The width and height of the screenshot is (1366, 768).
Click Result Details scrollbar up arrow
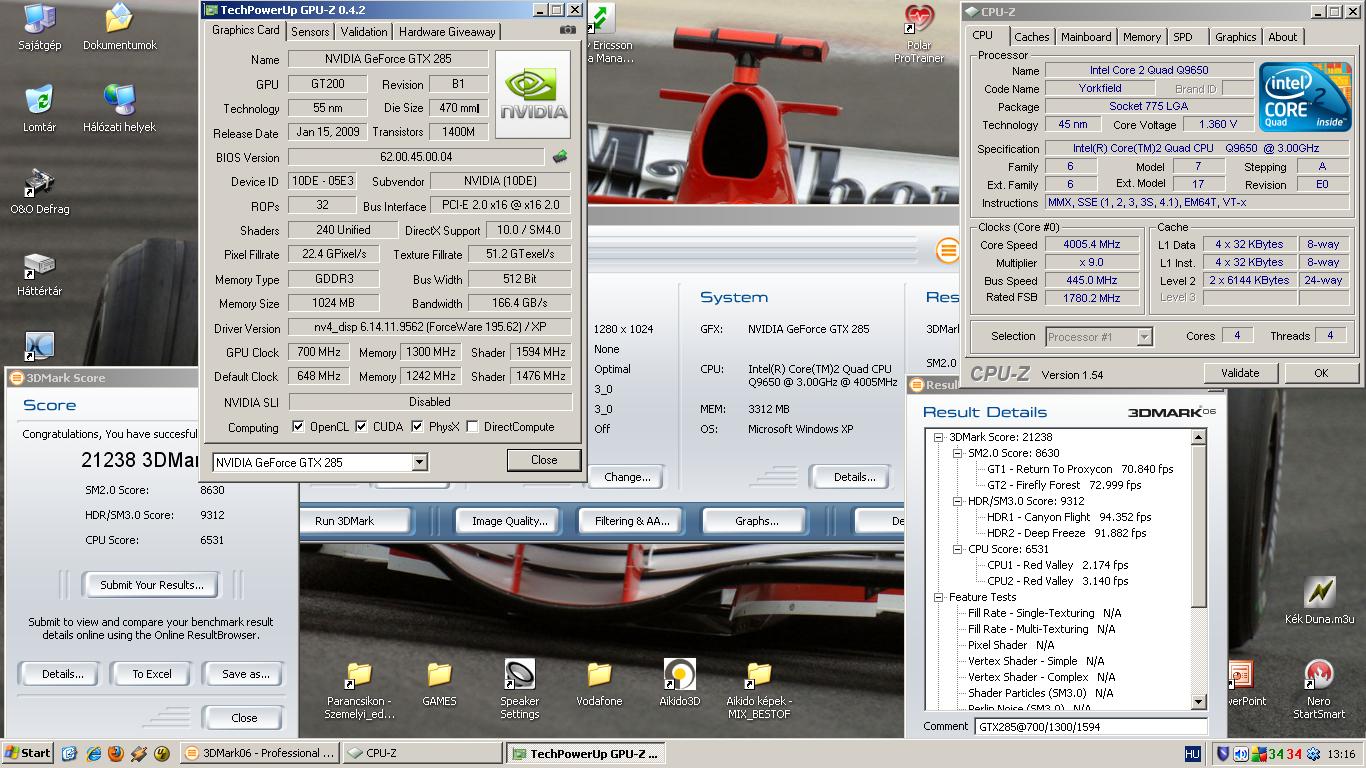click(1199, 439)
